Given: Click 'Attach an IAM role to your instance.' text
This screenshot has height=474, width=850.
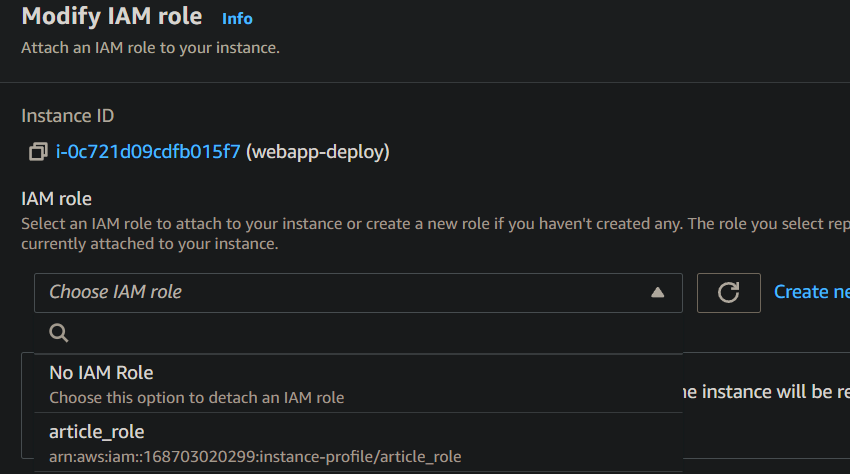Looking at the screenshot, I should [151, 48].
